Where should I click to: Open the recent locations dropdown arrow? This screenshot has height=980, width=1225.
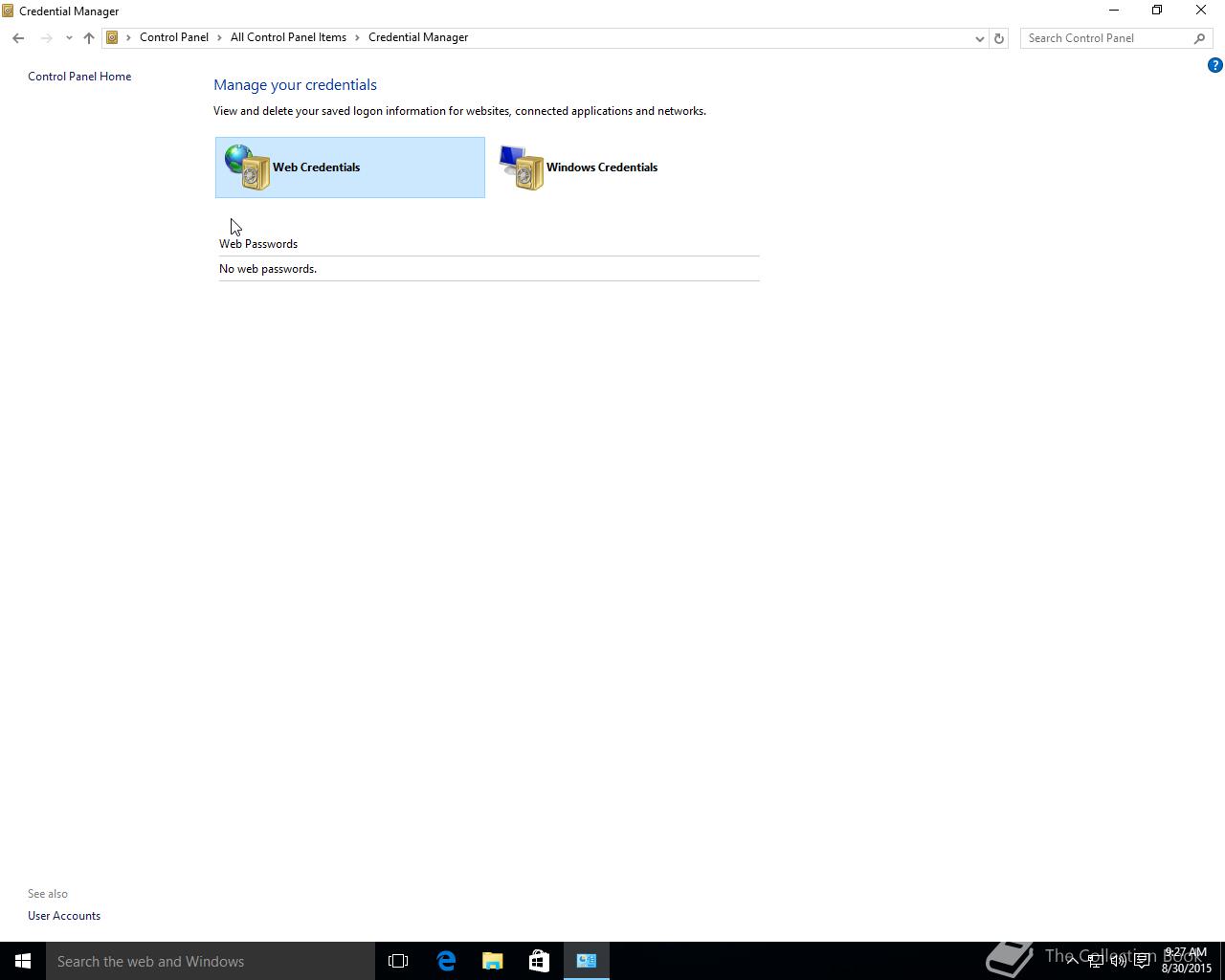[69, 38]
